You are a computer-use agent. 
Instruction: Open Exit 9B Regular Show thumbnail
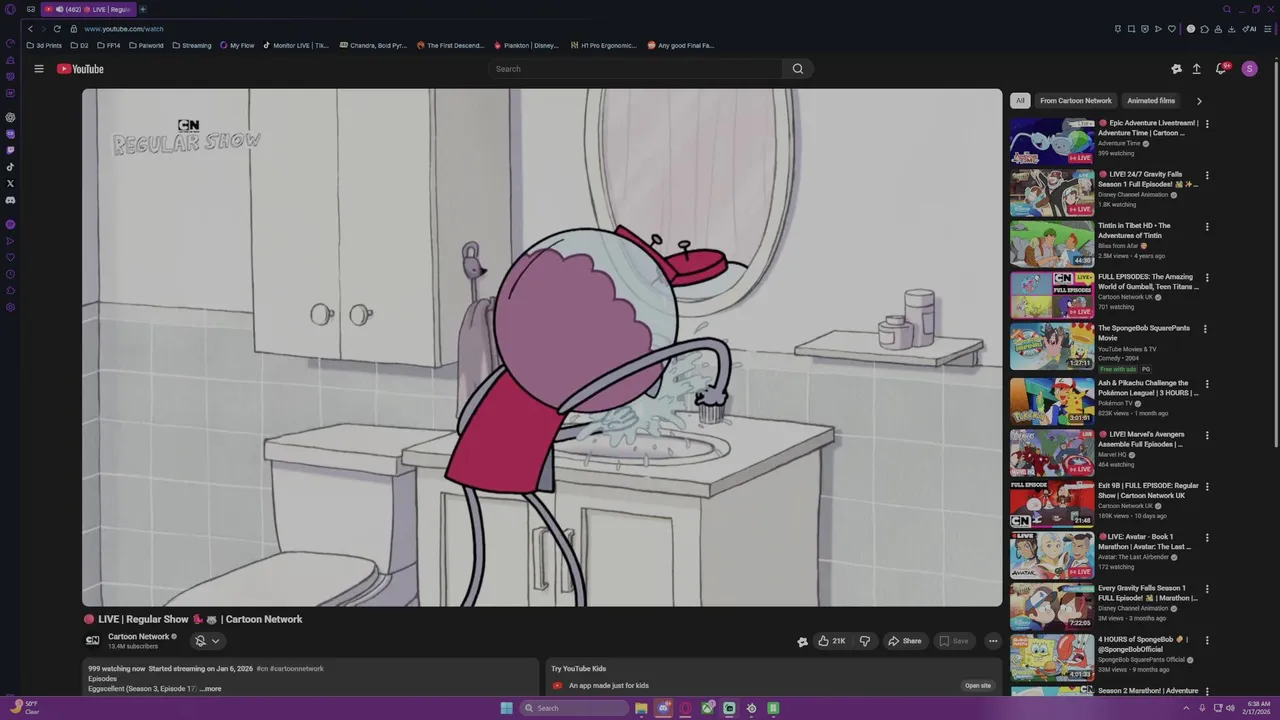click(x=1052, y=503)
